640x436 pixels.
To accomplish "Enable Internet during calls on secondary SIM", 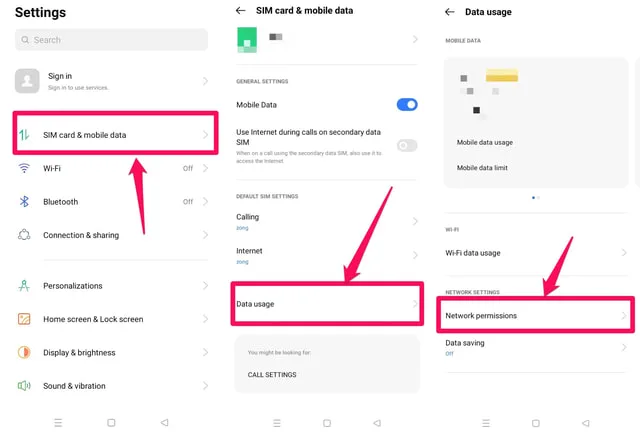I will 407,145.
